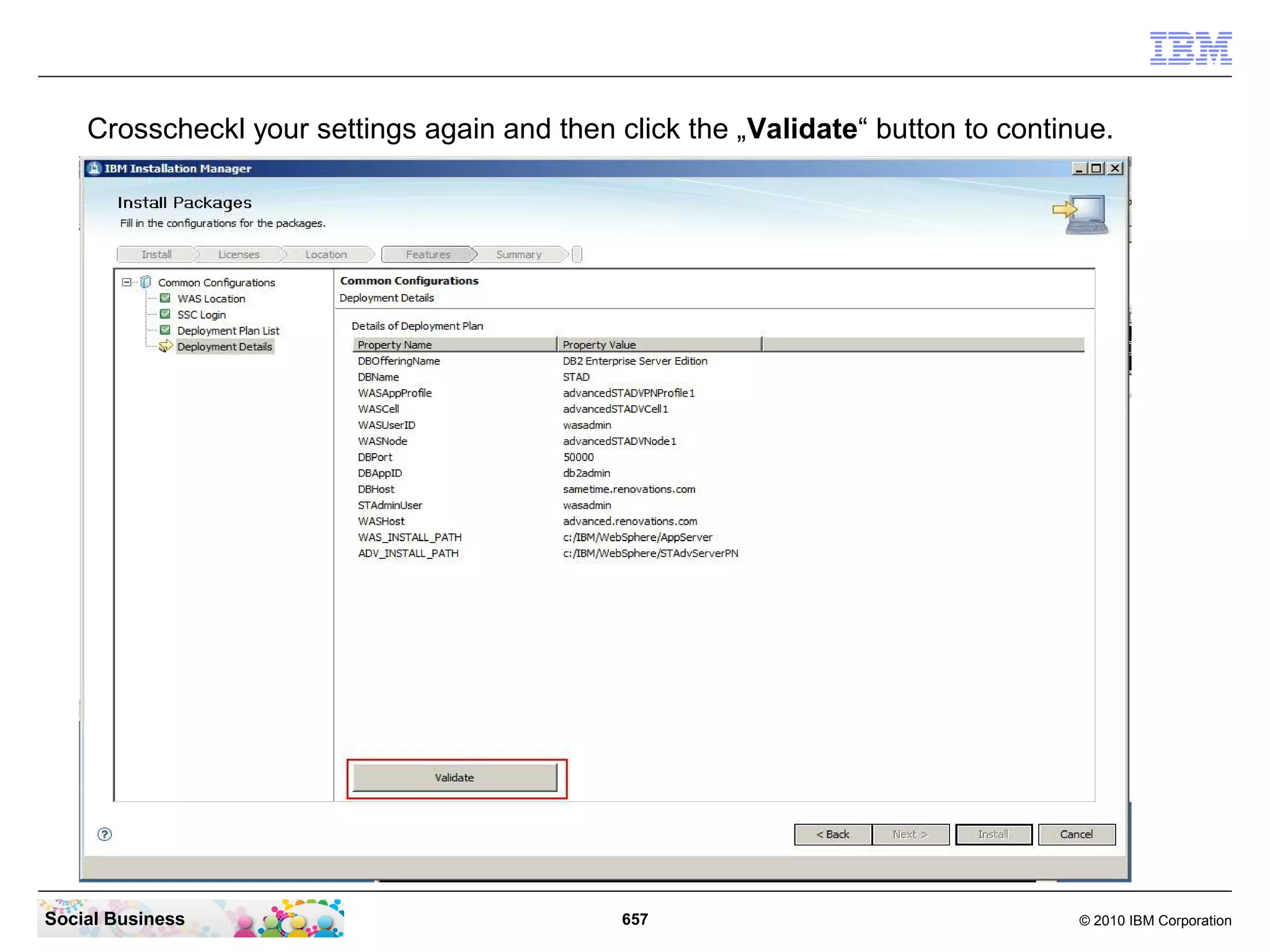Select Deployment Plan List tree item
This screenshot has width=1270, height=952.
click(x=228, y=331)
